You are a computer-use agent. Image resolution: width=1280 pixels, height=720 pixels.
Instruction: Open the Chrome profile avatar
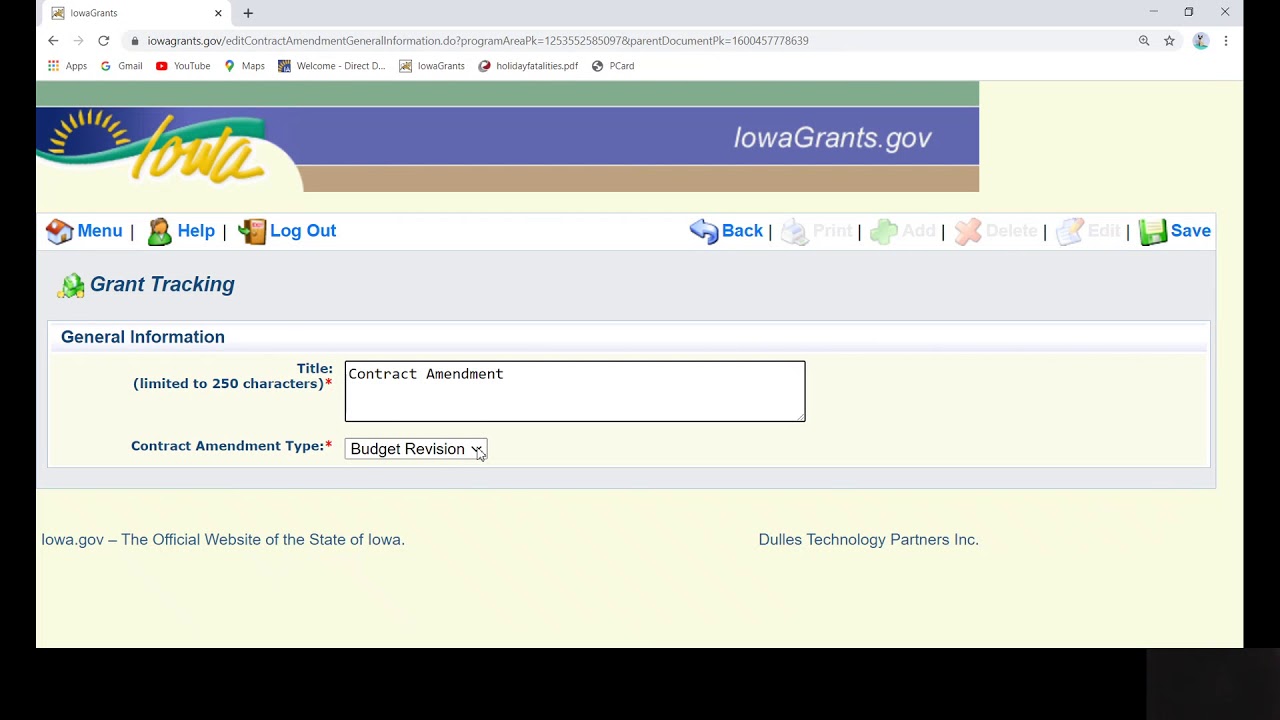[1201, 41]
